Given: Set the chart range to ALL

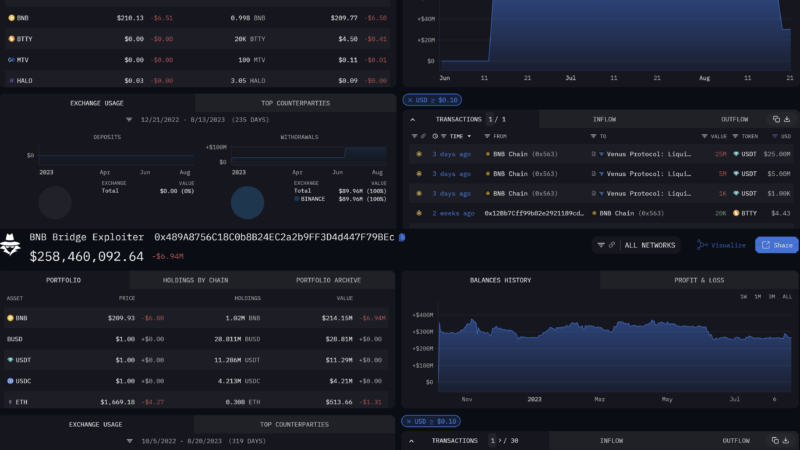Looking at the screenshot, I should 787,297.
